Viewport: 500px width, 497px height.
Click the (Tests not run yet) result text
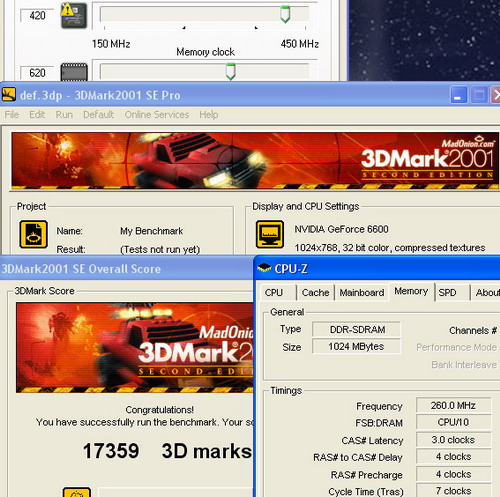click(160, 249)
